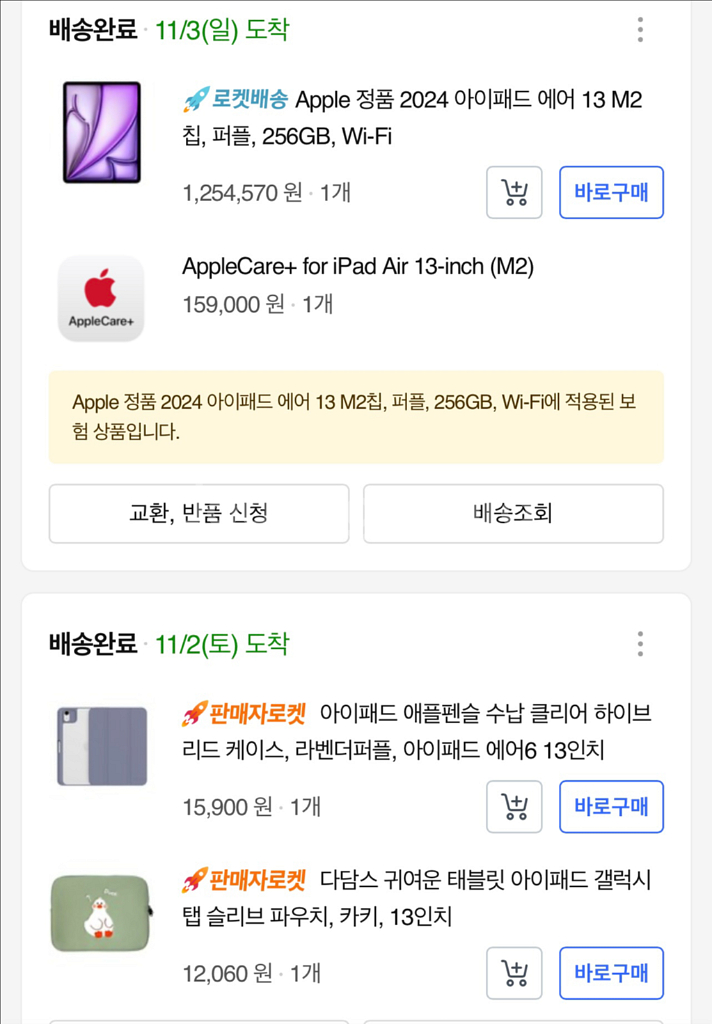Add lavender purple hybrid case to cart
Viewport: 712px width, 1024px height.
[514, 806]
